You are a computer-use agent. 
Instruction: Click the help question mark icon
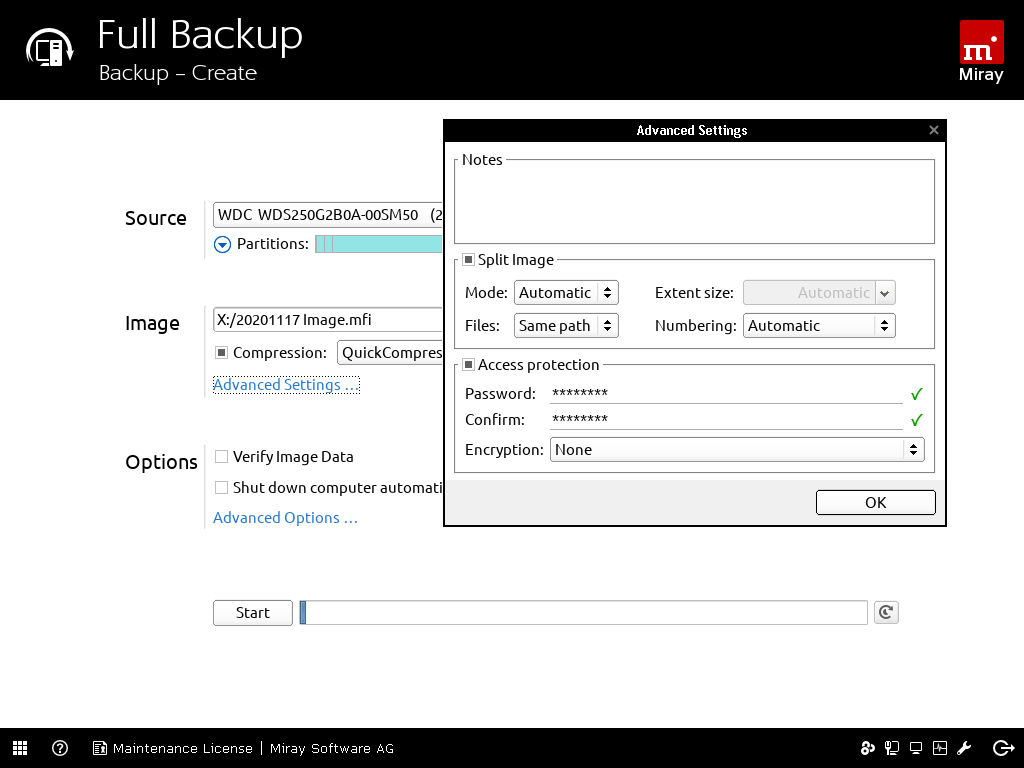(x=60, y=748)
